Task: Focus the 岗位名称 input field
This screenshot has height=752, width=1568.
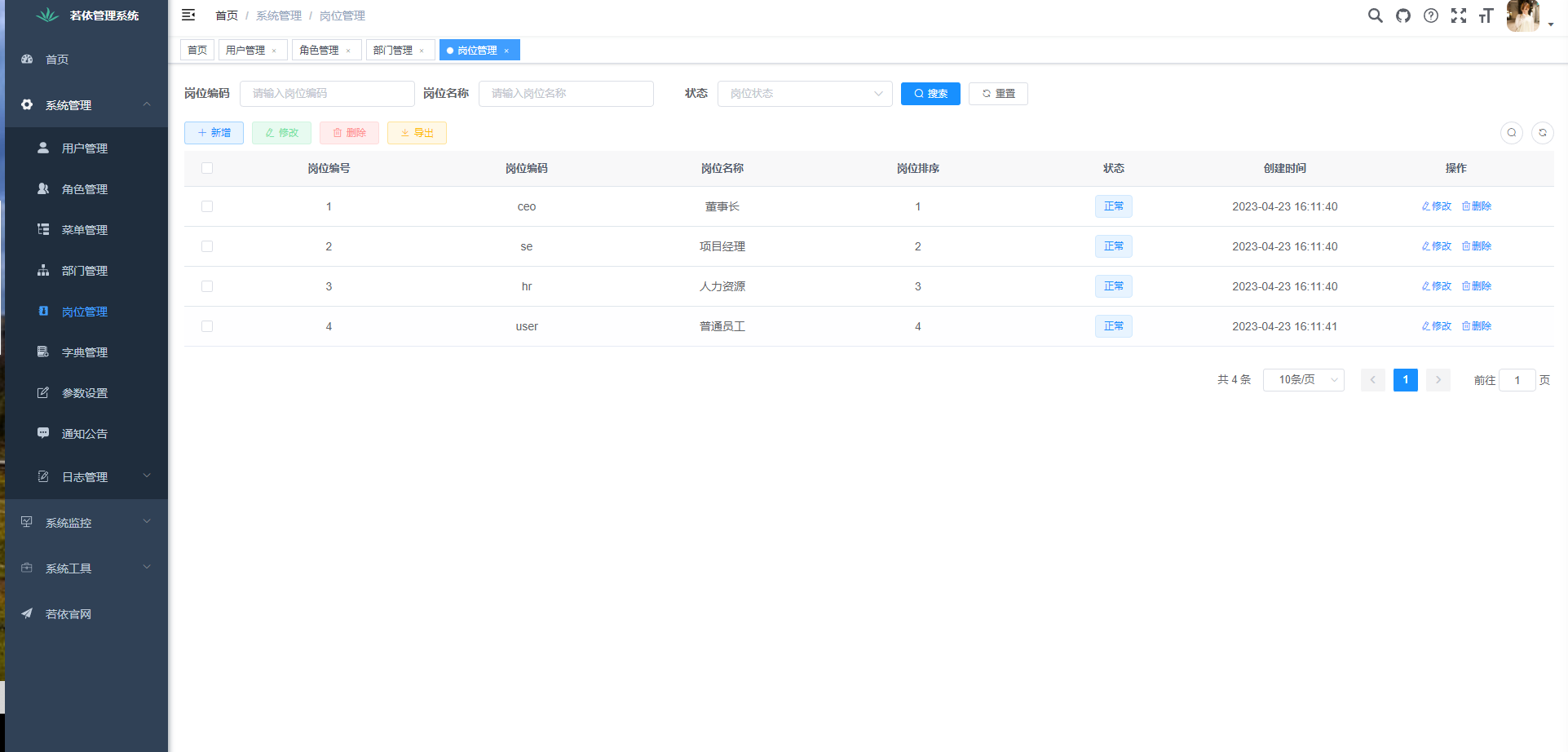Action: (x=566, y=94)
